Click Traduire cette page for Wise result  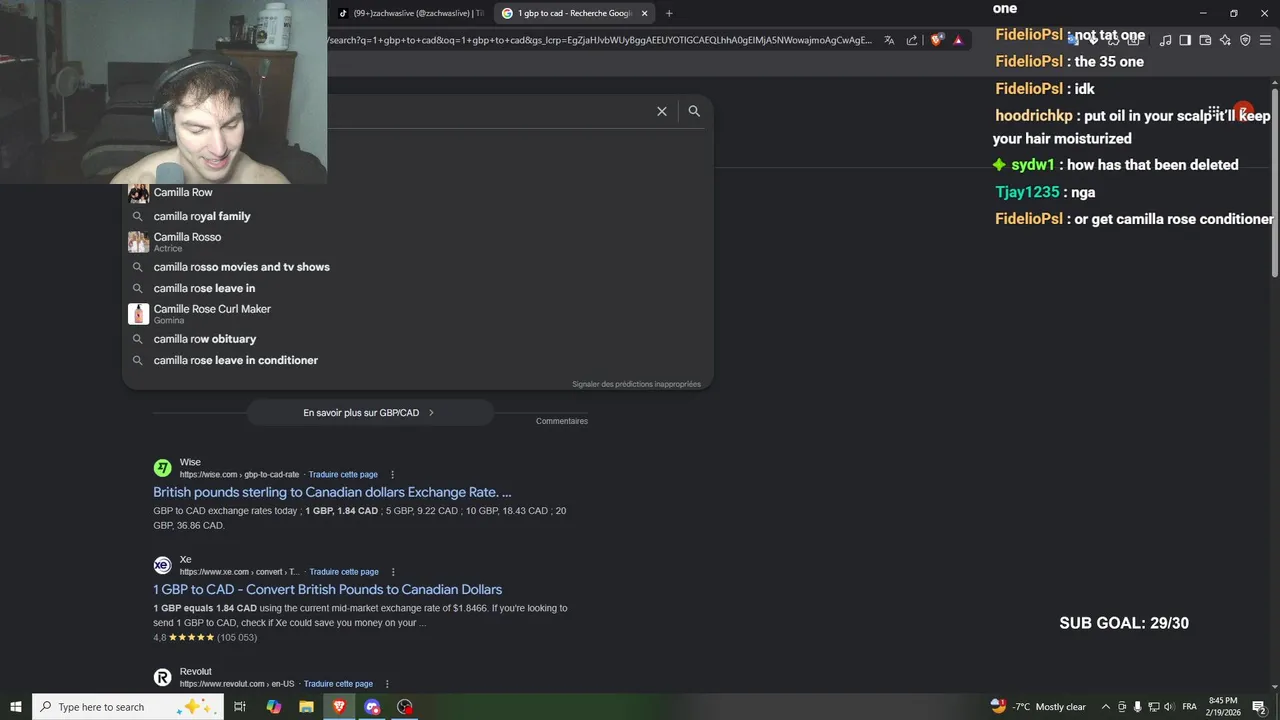[x=343, y=475]
